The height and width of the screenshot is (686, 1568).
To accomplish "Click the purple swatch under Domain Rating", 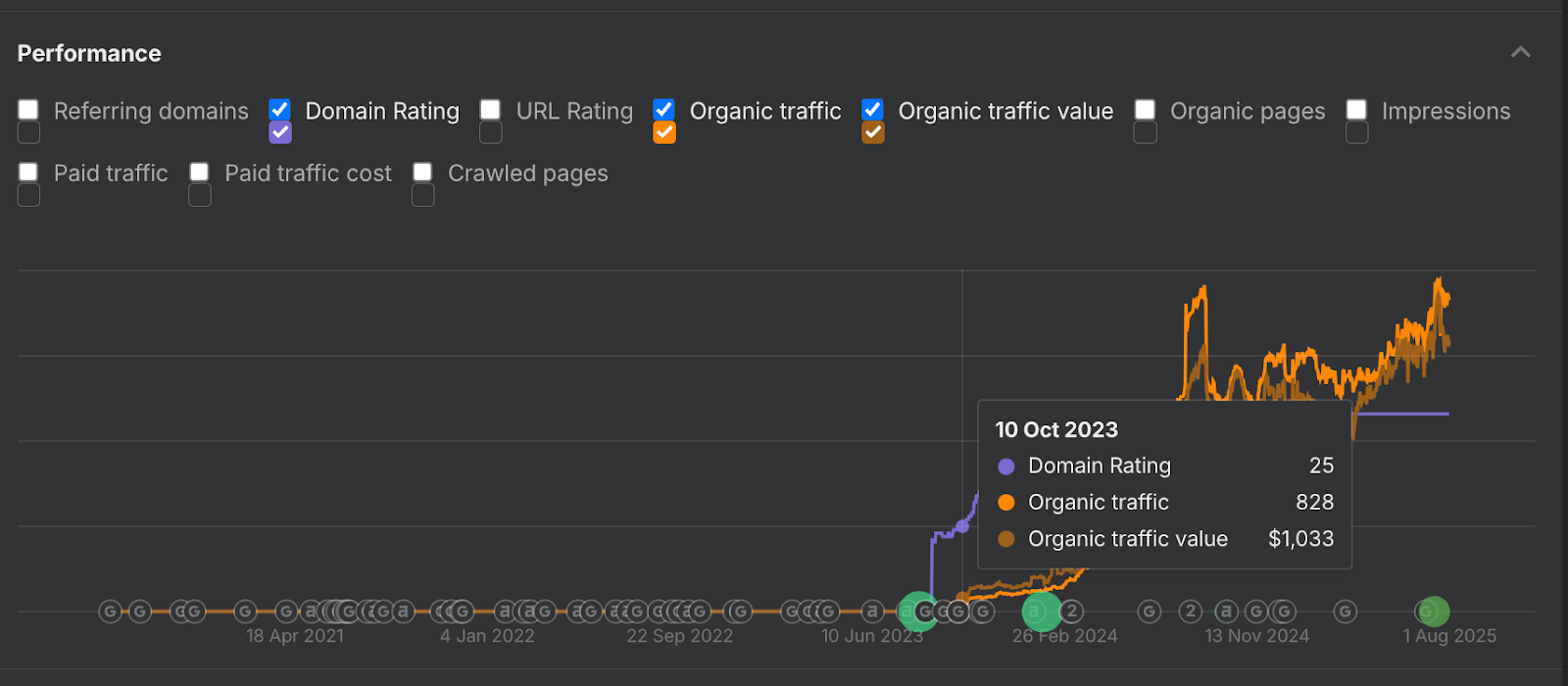I will point(280,132).
